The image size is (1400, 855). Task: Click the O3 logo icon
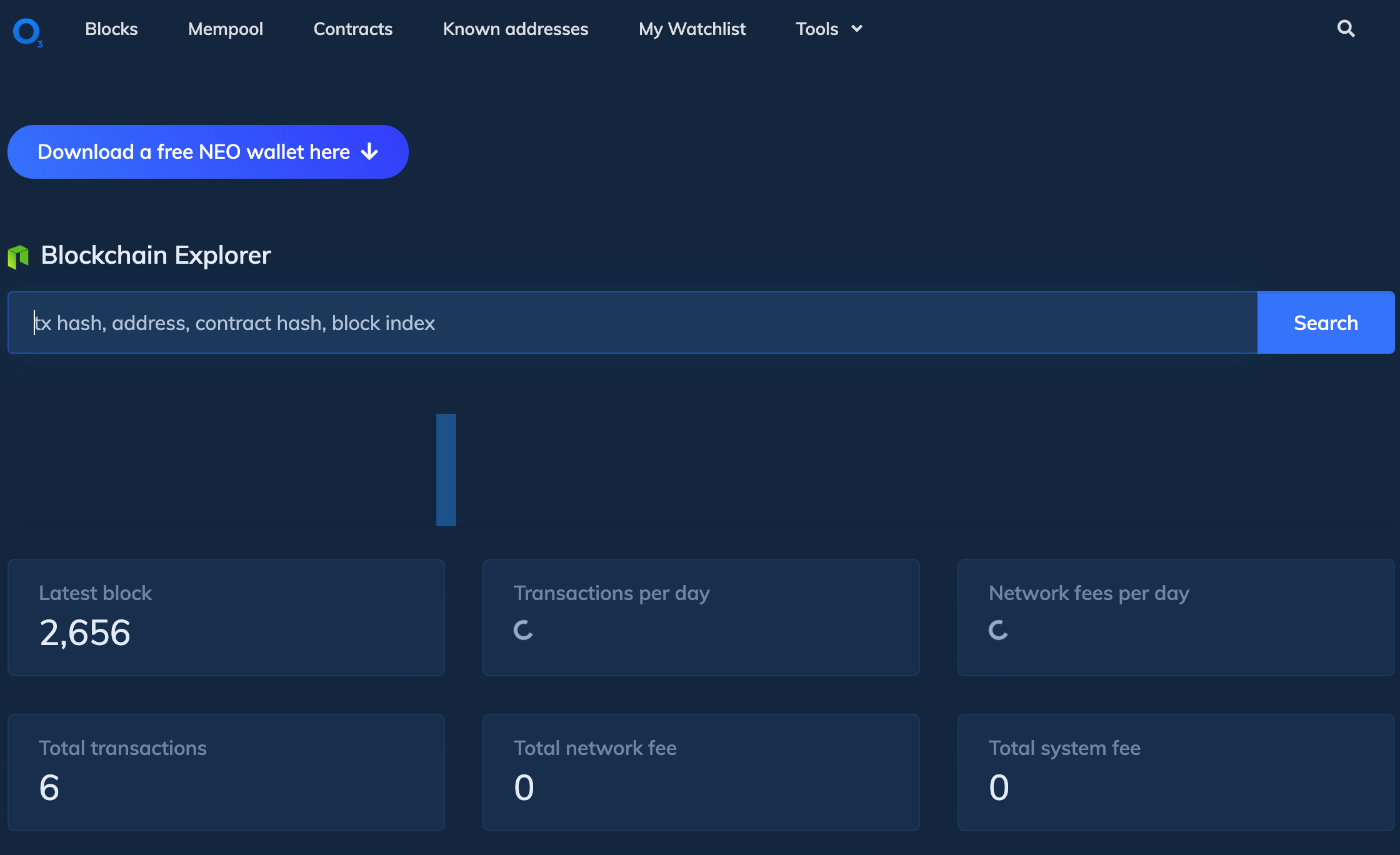27,31
